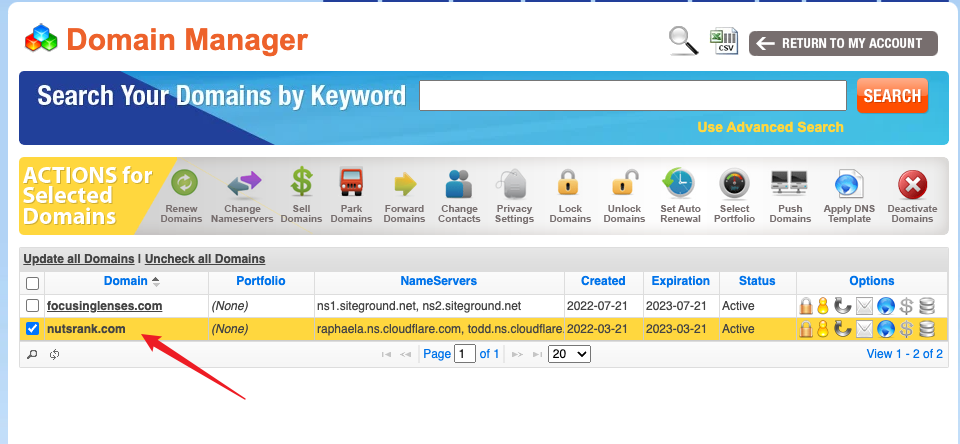
Task: Open Change Nameservers action
Action: (x=242, y=197)
